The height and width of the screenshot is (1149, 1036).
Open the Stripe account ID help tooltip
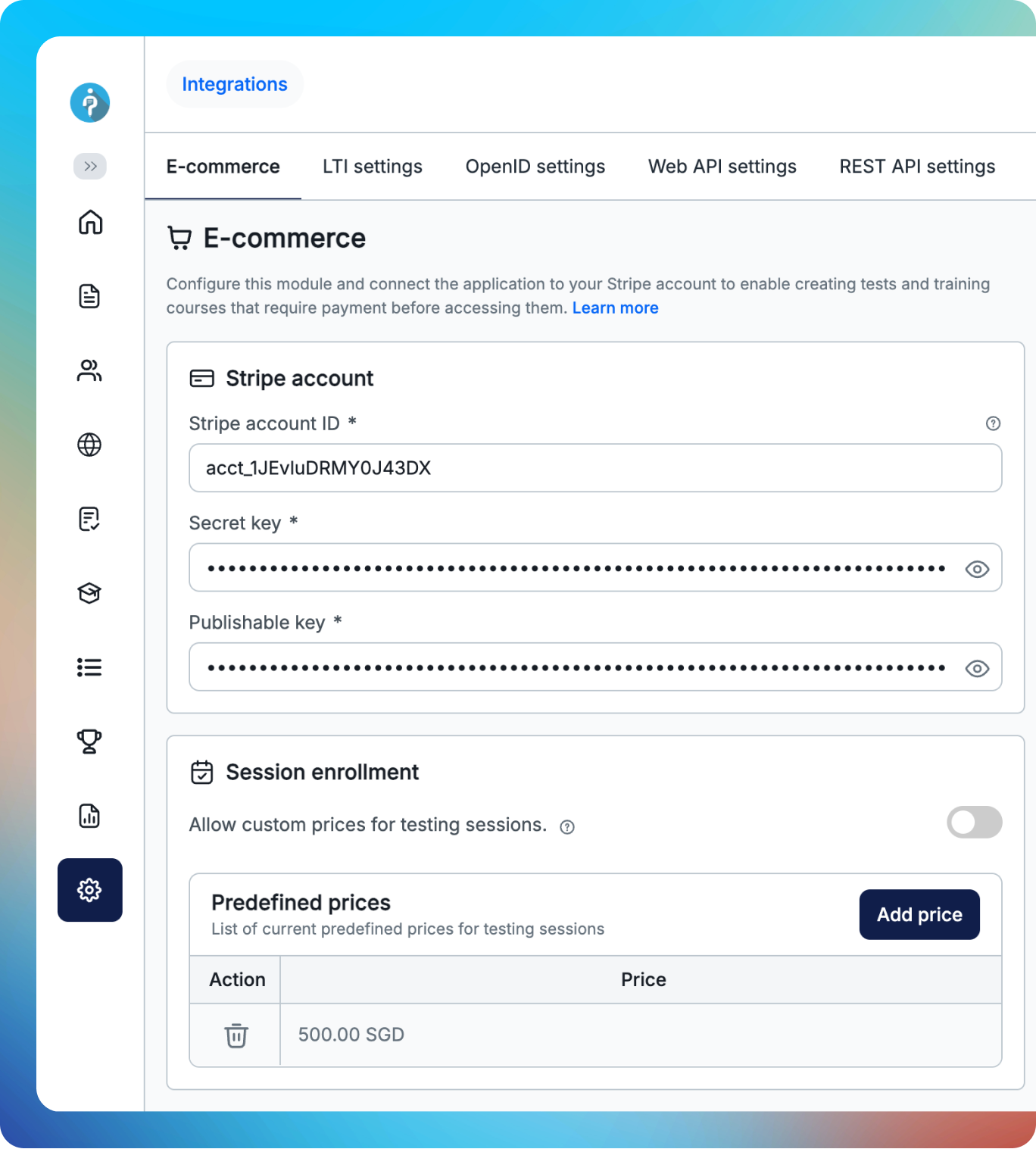(993, 423)
